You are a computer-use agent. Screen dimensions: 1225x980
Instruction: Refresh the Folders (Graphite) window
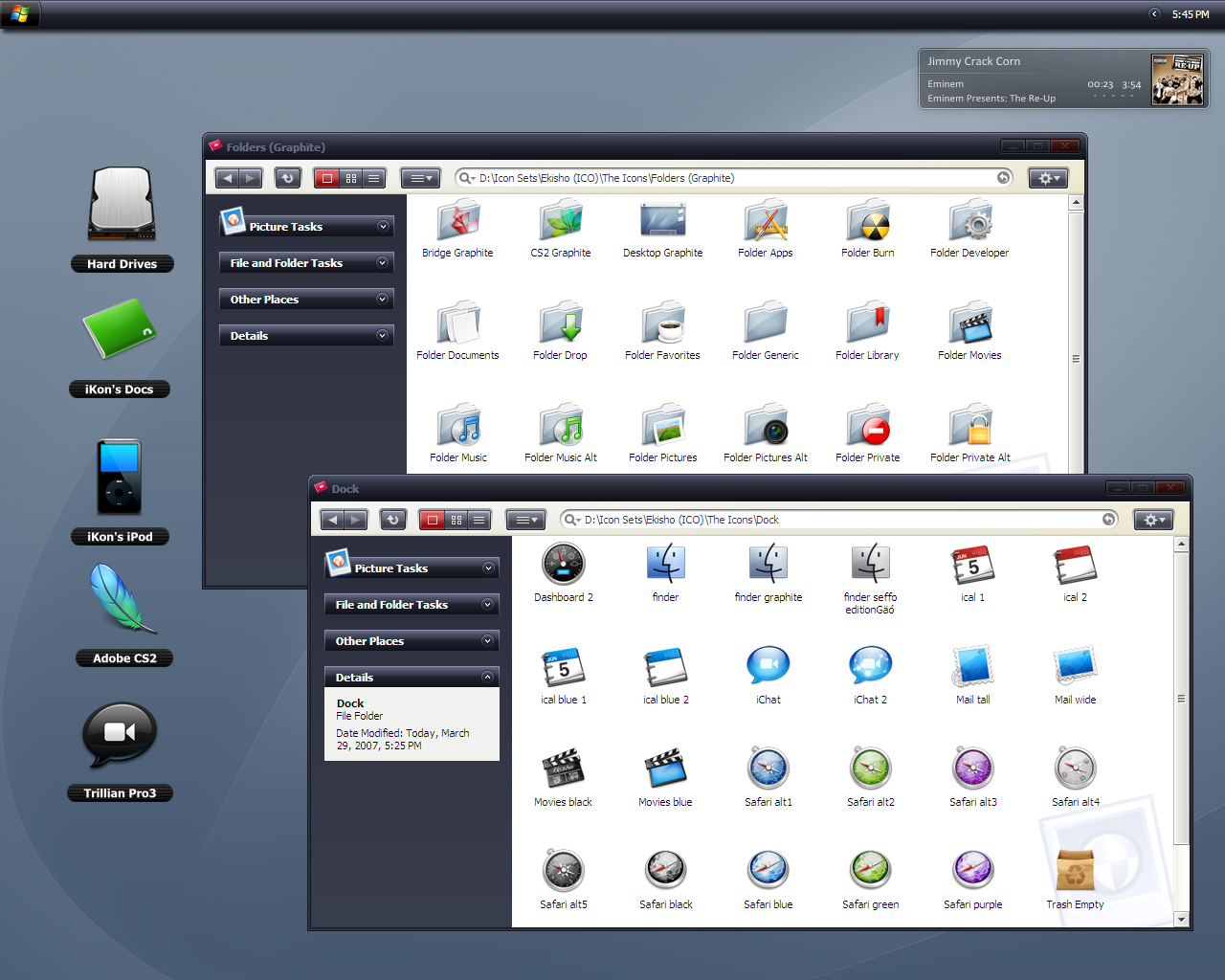tap(287, 178)
